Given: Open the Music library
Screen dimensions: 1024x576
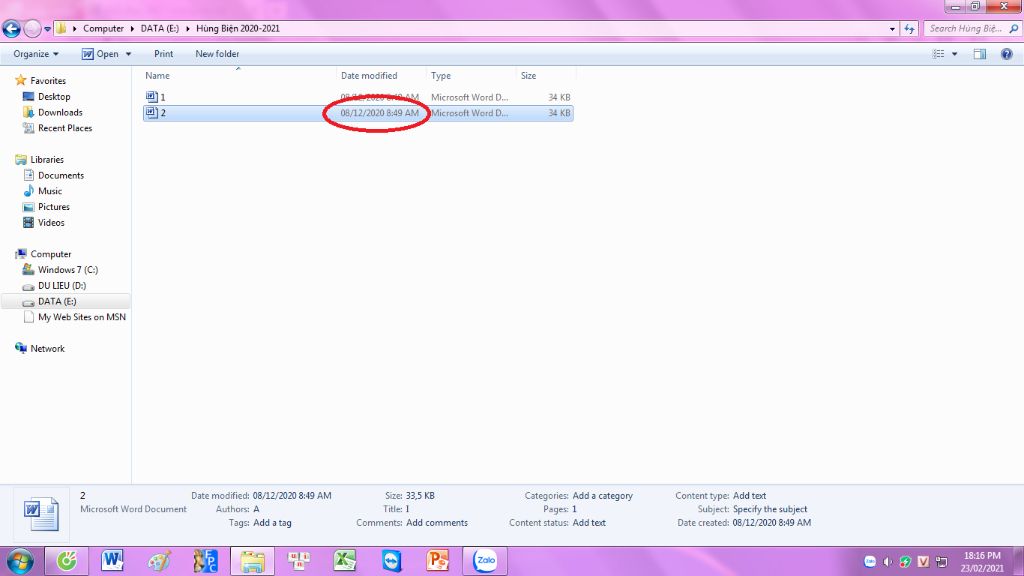Looking at the screenshot, I should (x=50, y=191).
